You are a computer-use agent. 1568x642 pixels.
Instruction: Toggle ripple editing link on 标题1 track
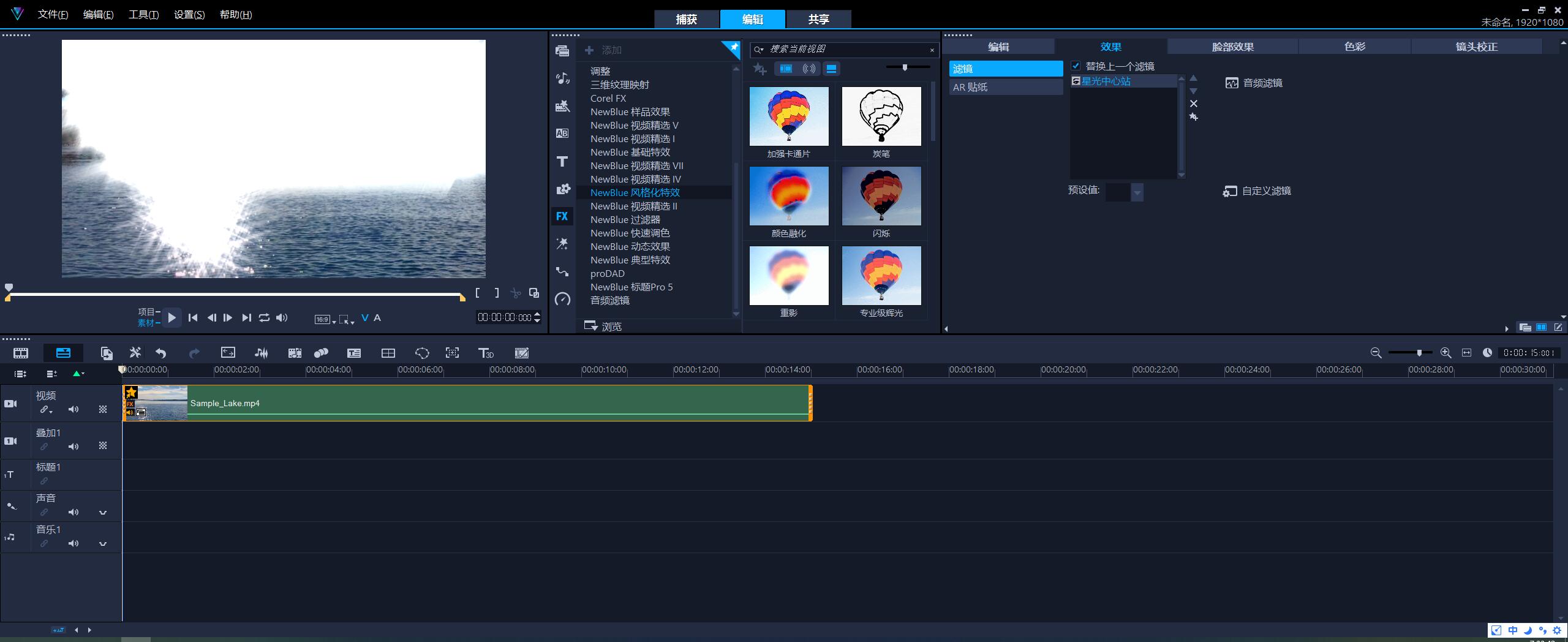coord(44,481)
